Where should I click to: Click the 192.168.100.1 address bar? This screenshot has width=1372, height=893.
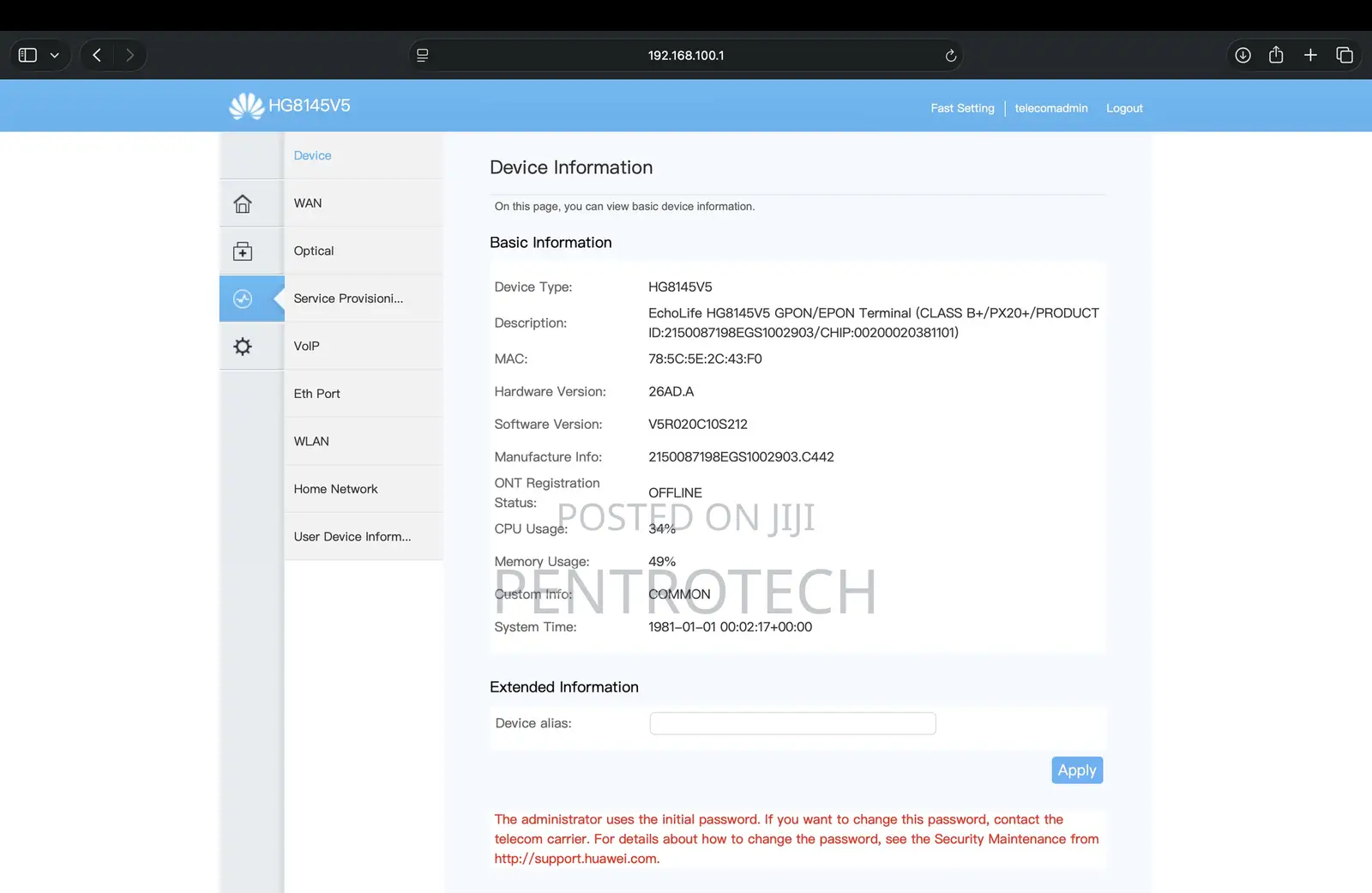(x=686, y=55)
